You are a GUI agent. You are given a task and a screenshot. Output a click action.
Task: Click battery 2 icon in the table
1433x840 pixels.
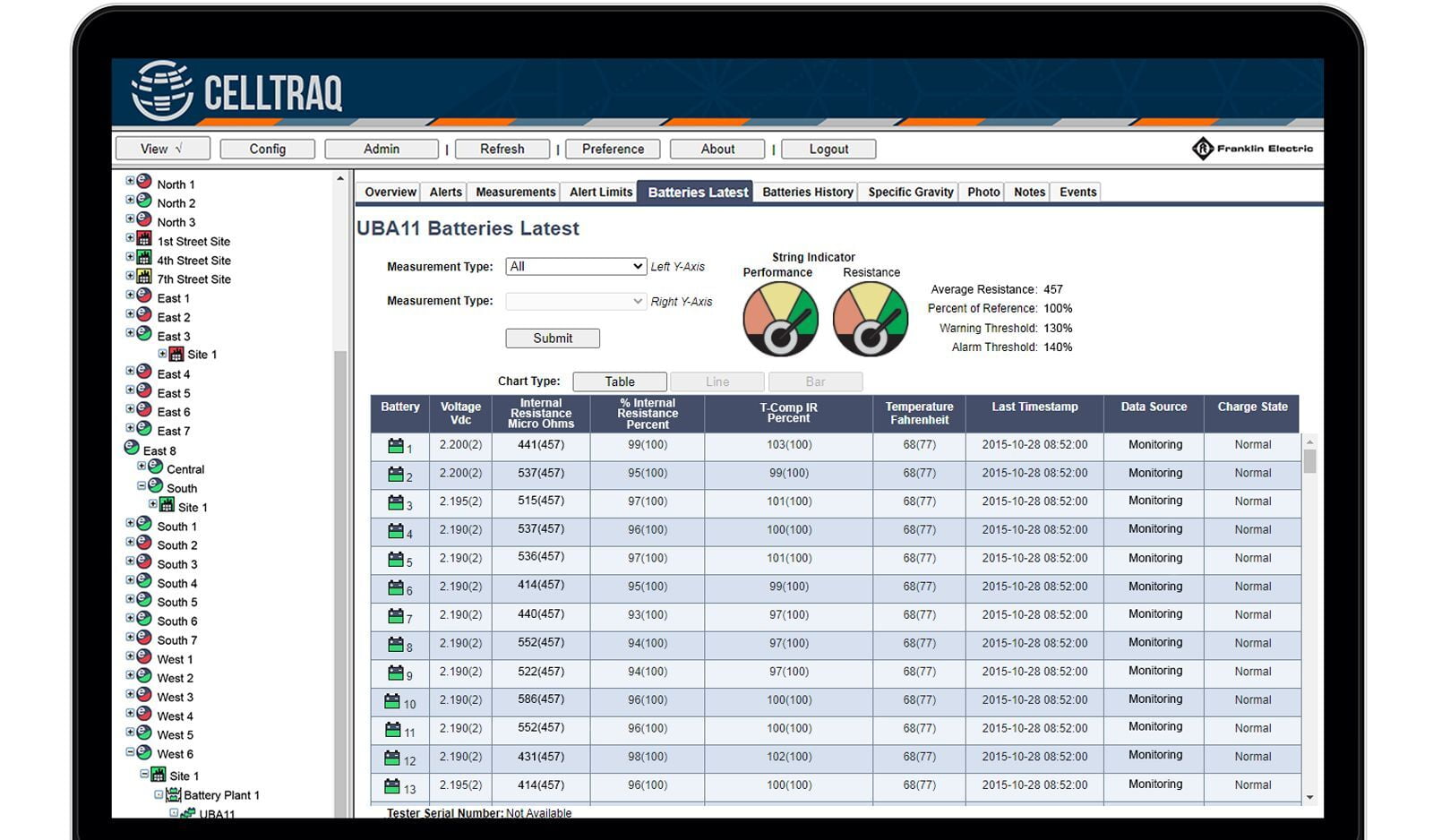[396, 474]
